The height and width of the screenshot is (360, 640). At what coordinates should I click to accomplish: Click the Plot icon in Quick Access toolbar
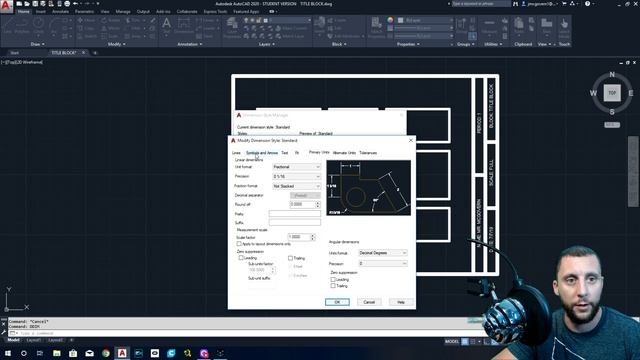pyautogui.click(x=67, y=4)
